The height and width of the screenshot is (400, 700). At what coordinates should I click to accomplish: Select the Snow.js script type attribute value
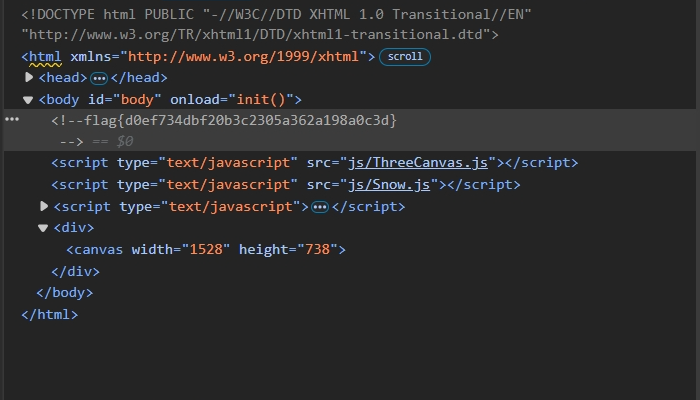click(228, 184)
